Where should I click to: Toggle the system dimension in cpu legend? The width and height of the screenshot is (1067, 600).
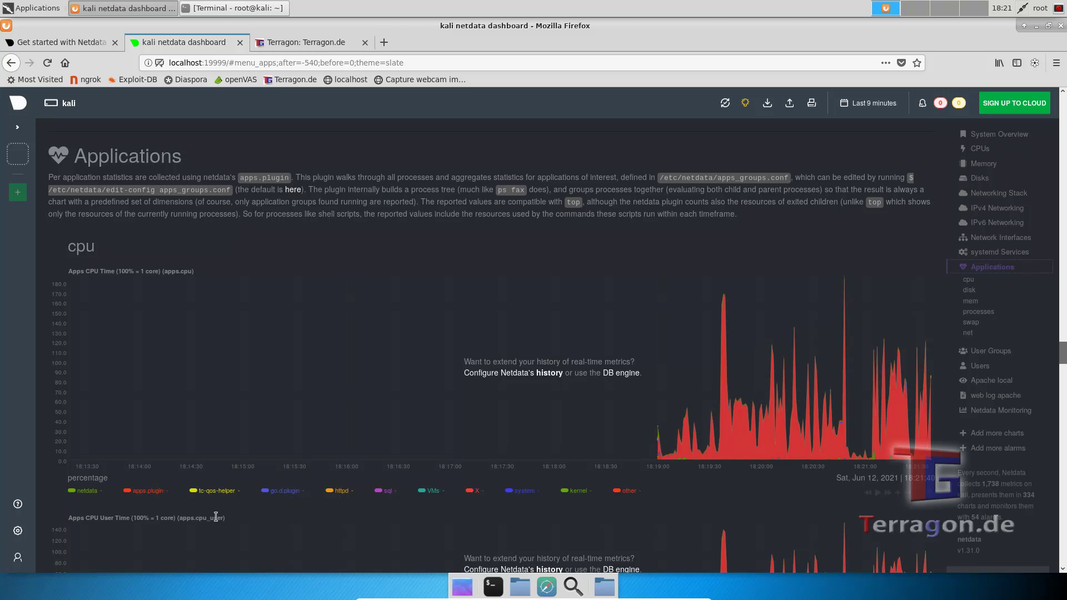point(521,490)
